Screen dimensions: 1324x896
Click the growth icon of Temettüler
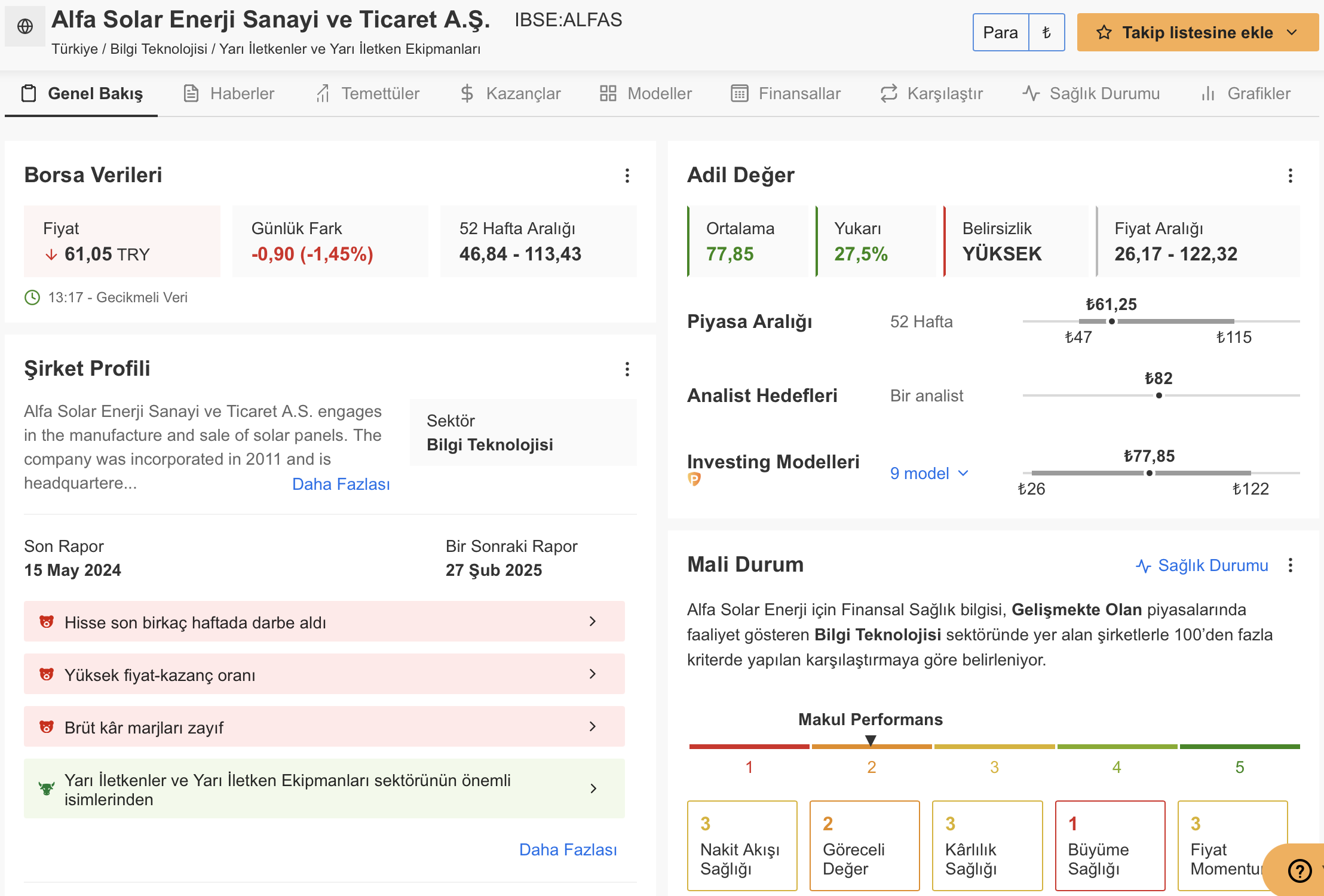[x=323, y=93]
